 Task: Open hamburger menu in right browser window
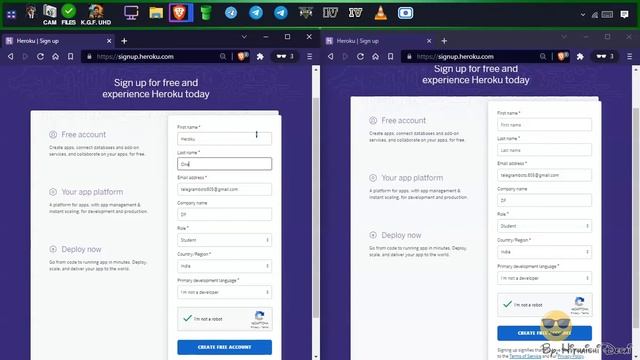pos(629,56)
